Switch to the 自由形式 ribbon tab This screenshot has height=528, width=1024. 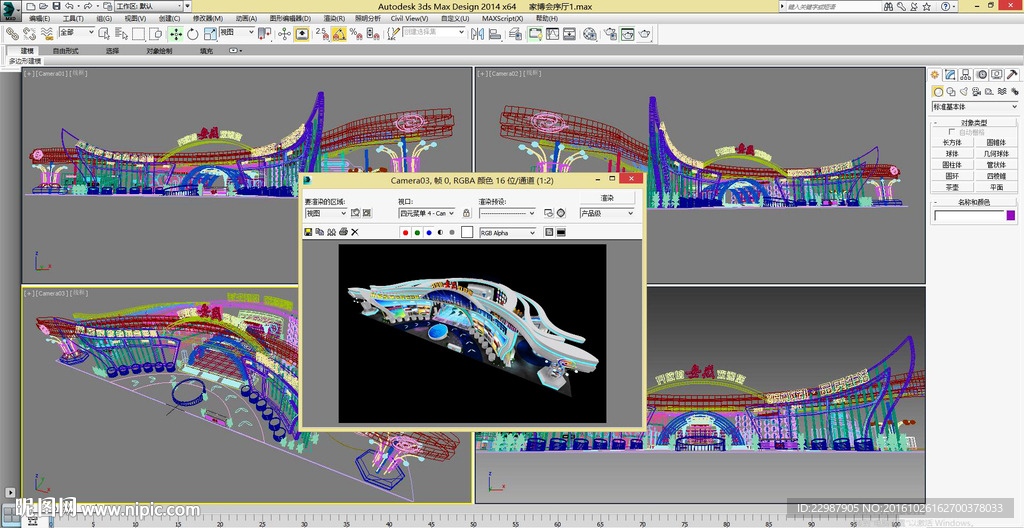[66, 50]
